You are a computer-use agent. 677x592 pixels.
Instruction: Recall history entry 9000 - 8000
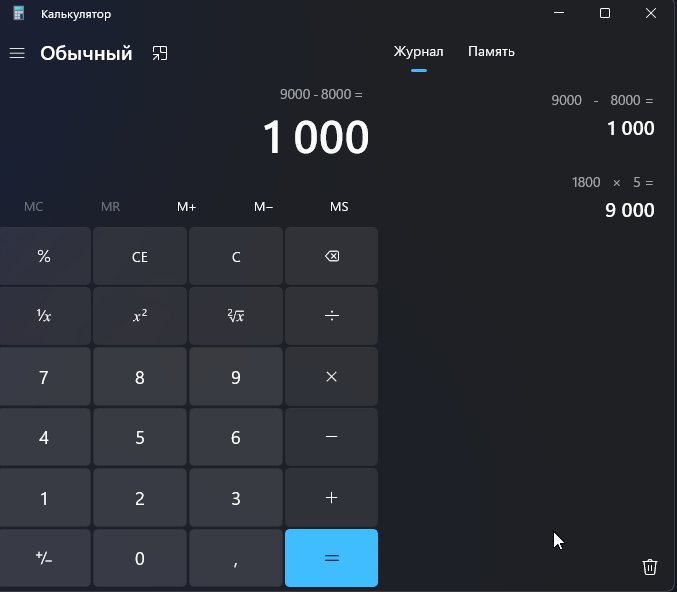(602, 115)
